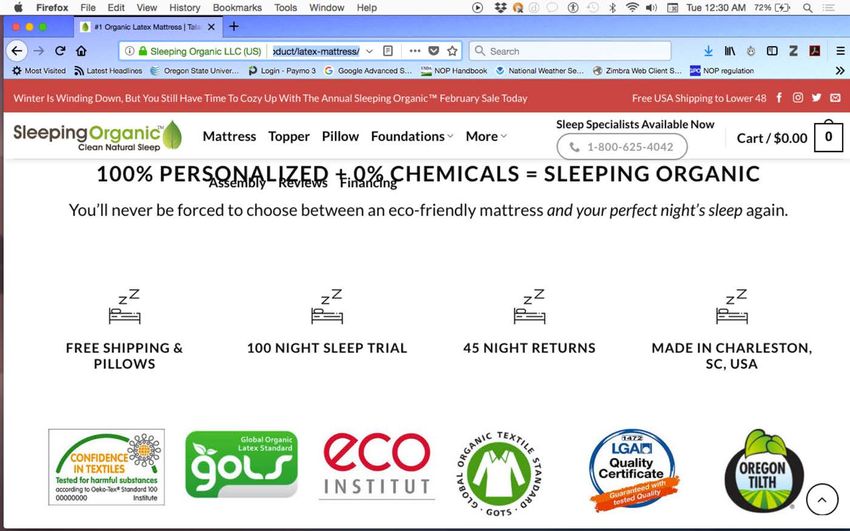850x531 pixels.
Task: Open the Mattress nav link
Action: (x=229, y=136)
